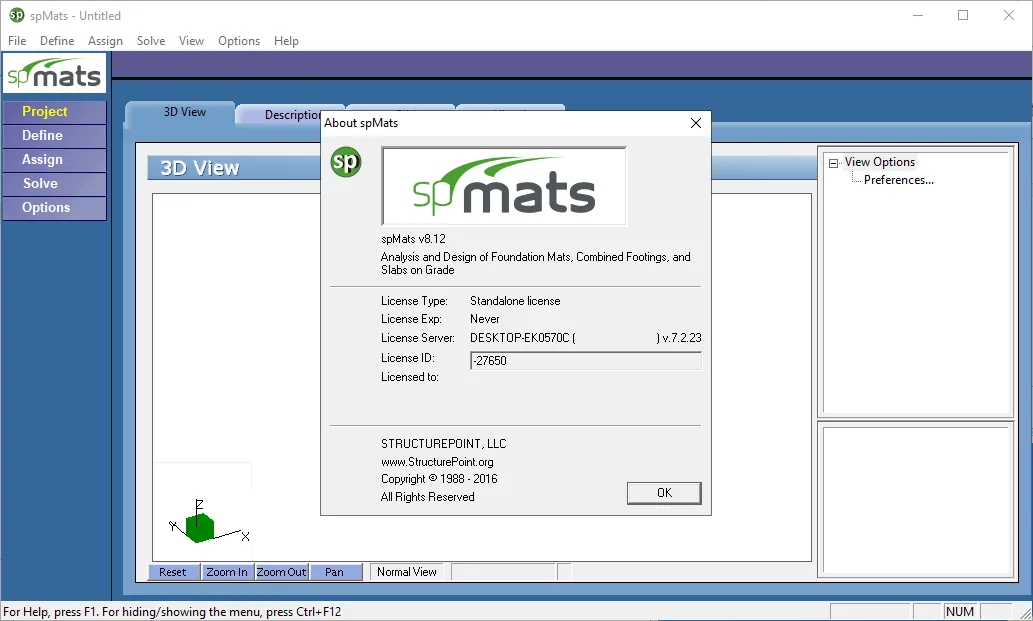Click the spMats logo in sidebar

[55, 72]
